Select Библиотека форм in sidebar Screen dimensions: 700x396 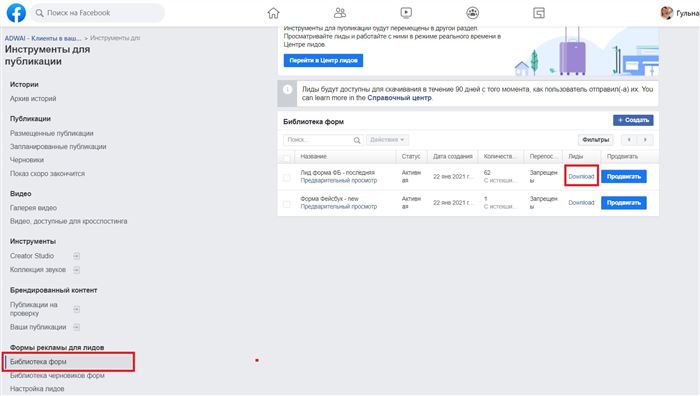[68, 362]
